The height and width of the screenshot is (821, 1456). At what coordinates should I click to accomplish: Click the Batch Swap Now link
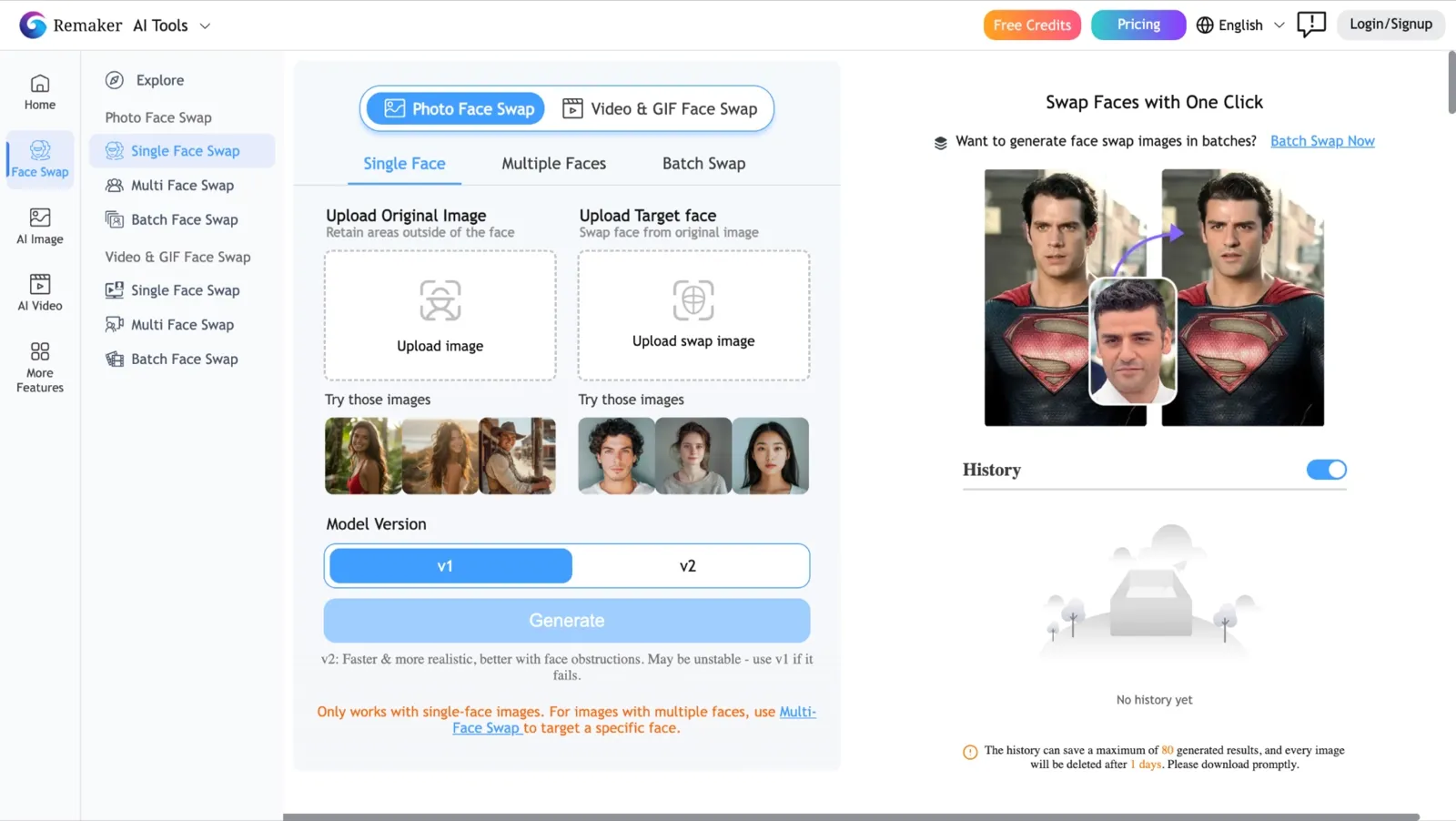(1322, 141)
